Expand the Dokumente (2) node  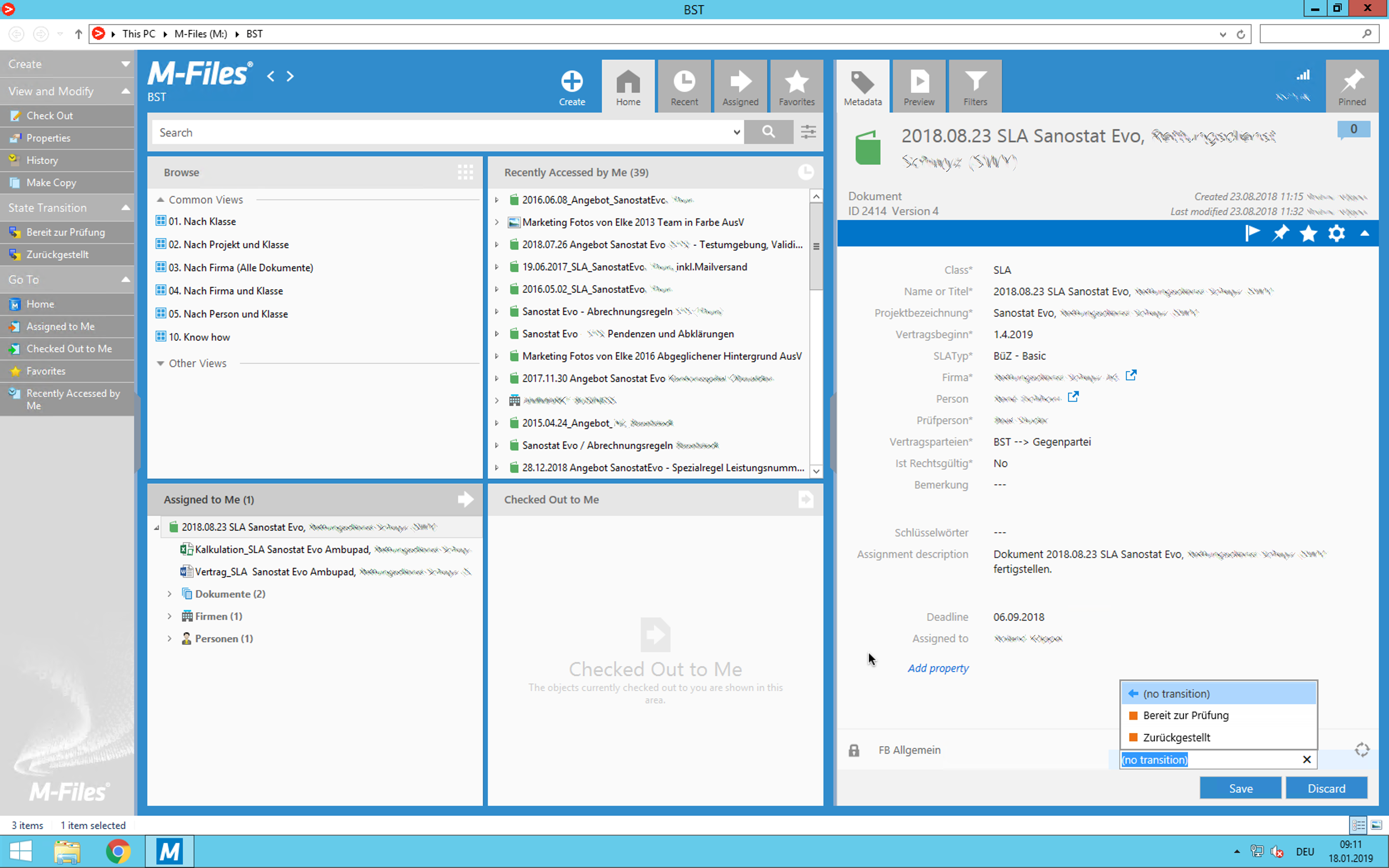(170, 594)
